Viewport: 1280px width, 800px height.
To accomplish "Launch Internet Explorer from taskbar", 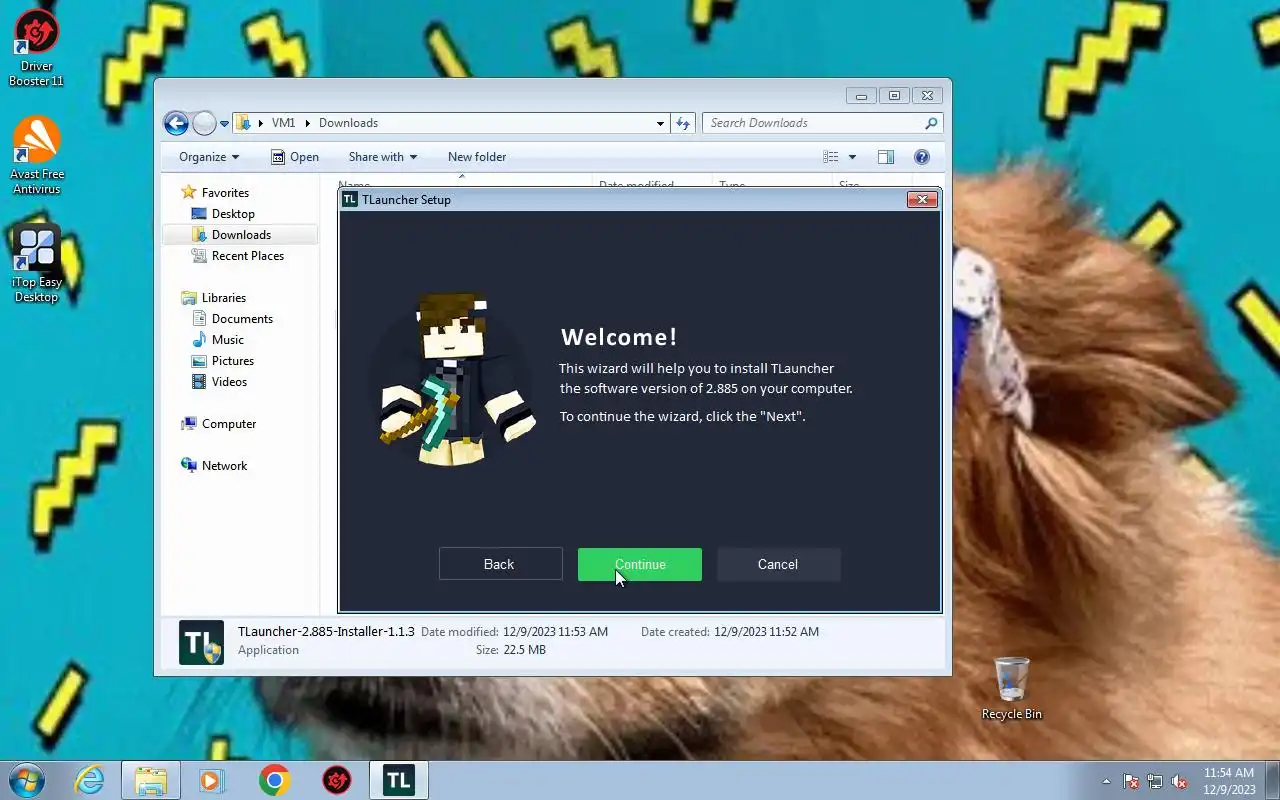I will coord(89,780).
